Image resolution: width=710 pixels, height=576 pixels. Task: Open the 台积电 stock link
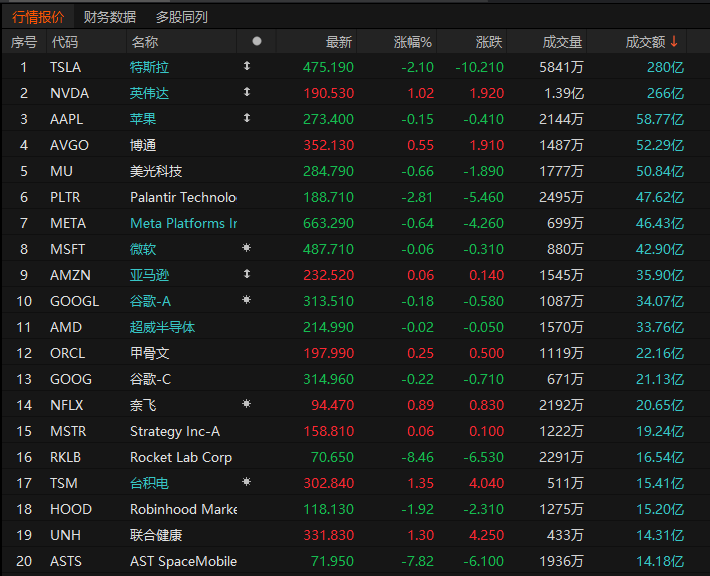[149, 483]
